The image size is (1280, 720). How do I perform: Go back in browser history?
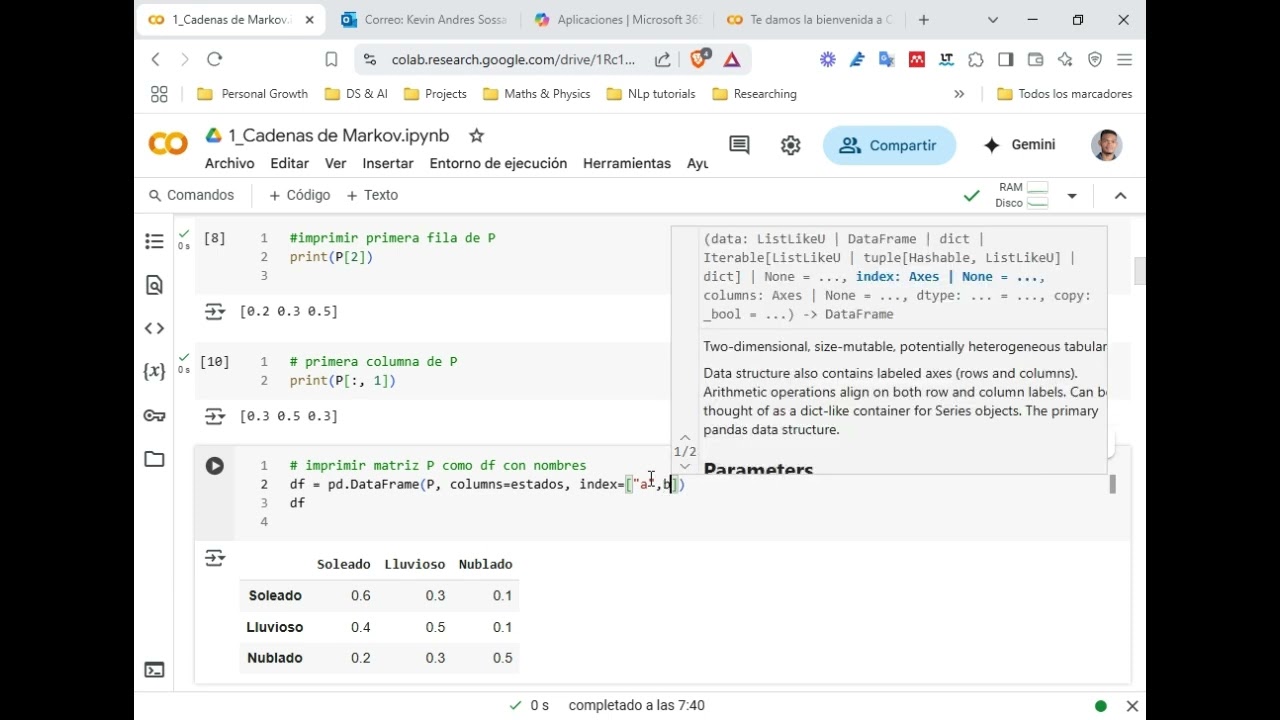tap(156, 60)
